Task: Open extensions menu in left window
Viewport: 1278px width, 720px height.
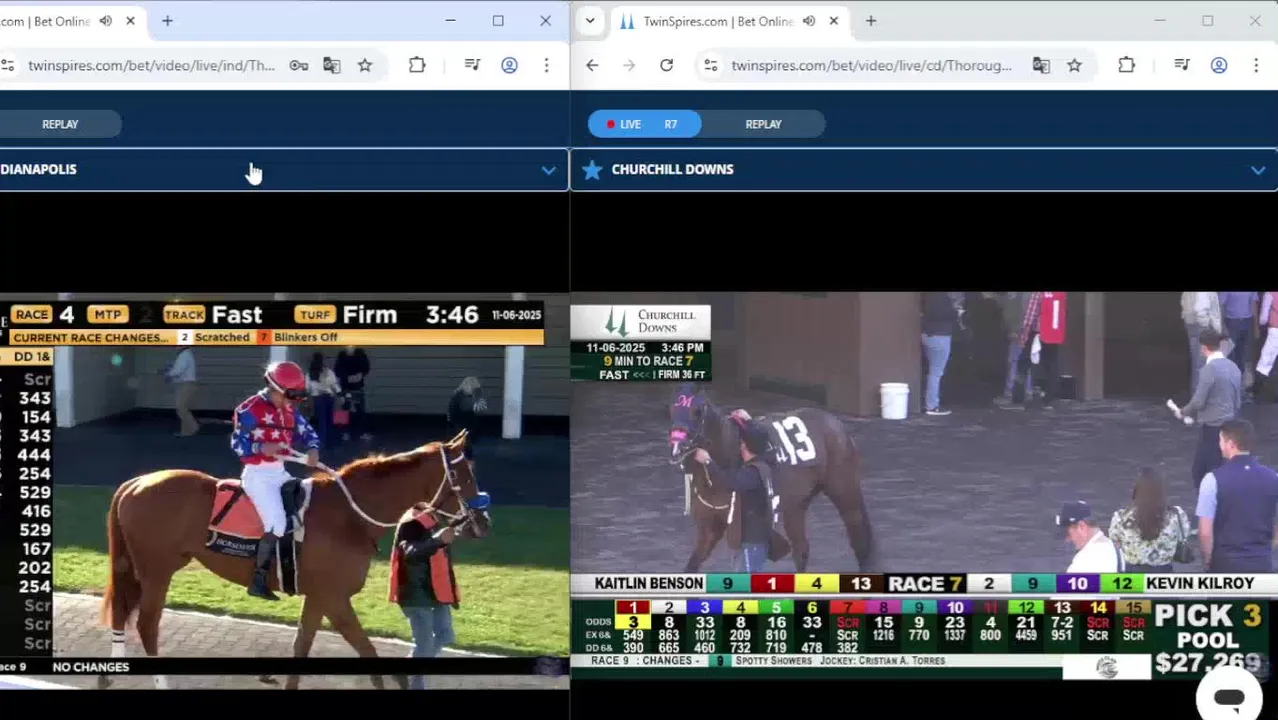Action: [x=417, y=65]
